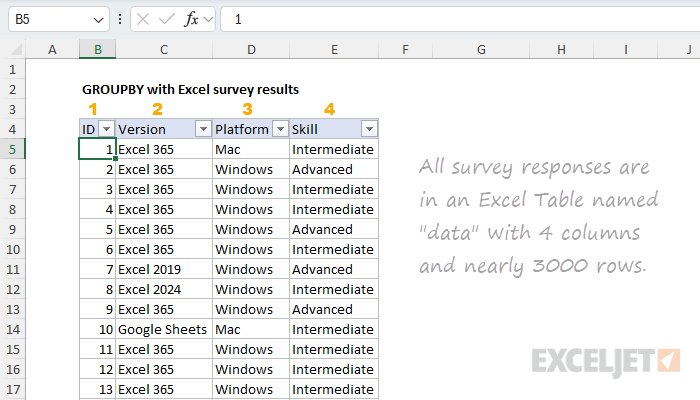Select column G header
The height and width of the screenshot is (400, 700).
click(481, 49)
